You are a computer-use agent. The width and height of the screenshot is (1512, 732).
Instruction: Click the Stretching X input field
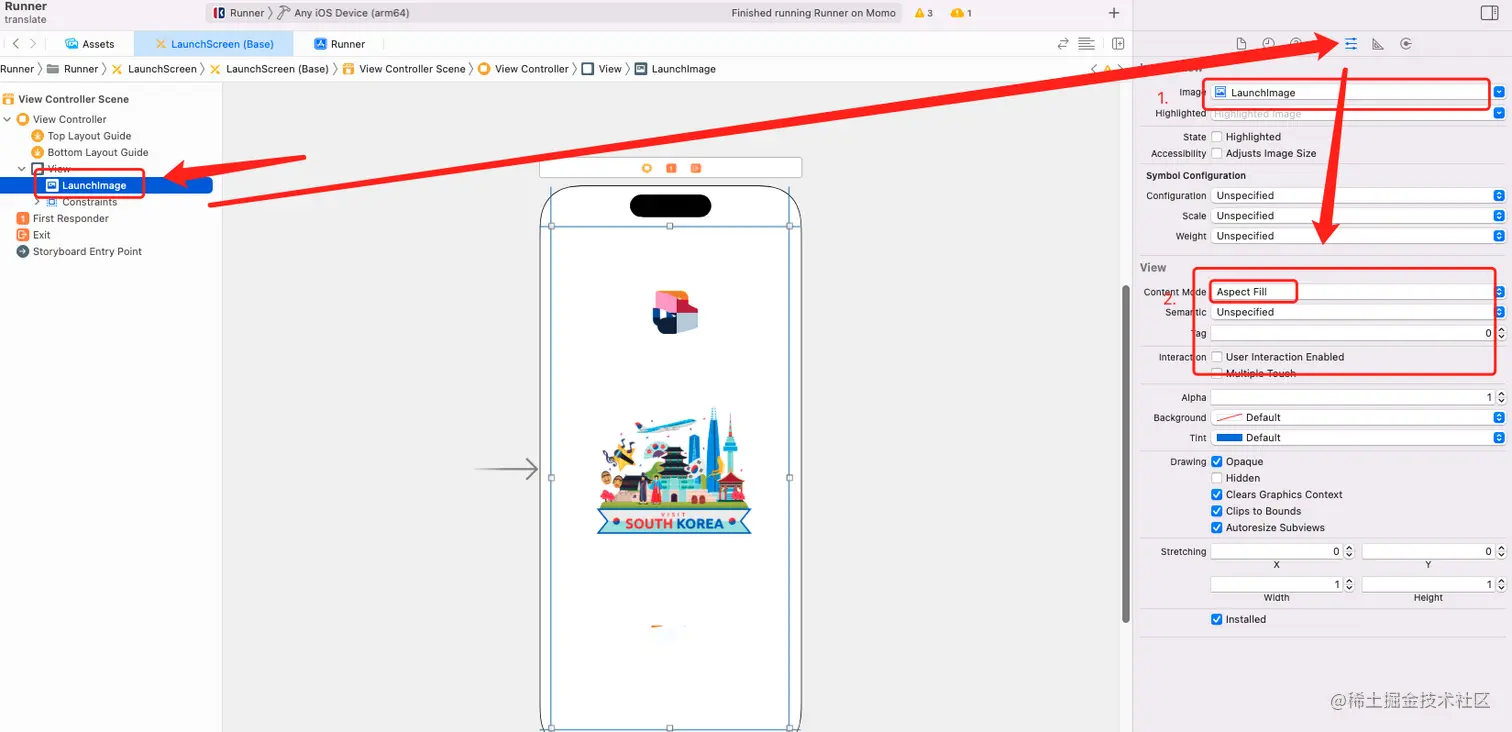[1276, 552]
